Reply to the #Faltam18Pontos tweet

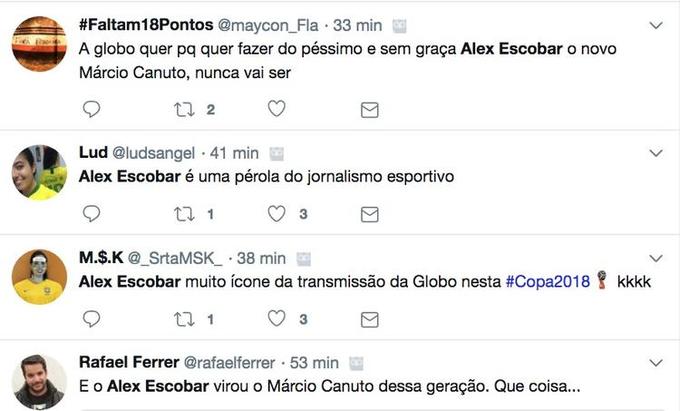pos(91,109)
